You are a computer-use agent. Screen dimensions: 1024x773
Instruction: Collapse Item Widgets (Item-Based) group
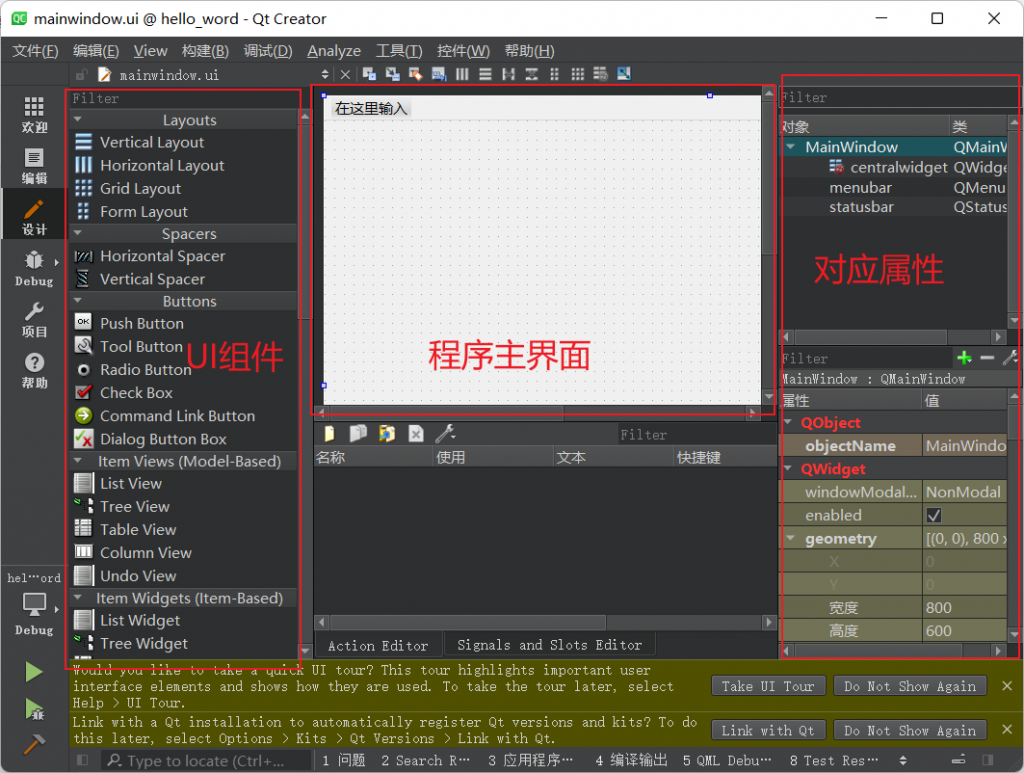78,597
